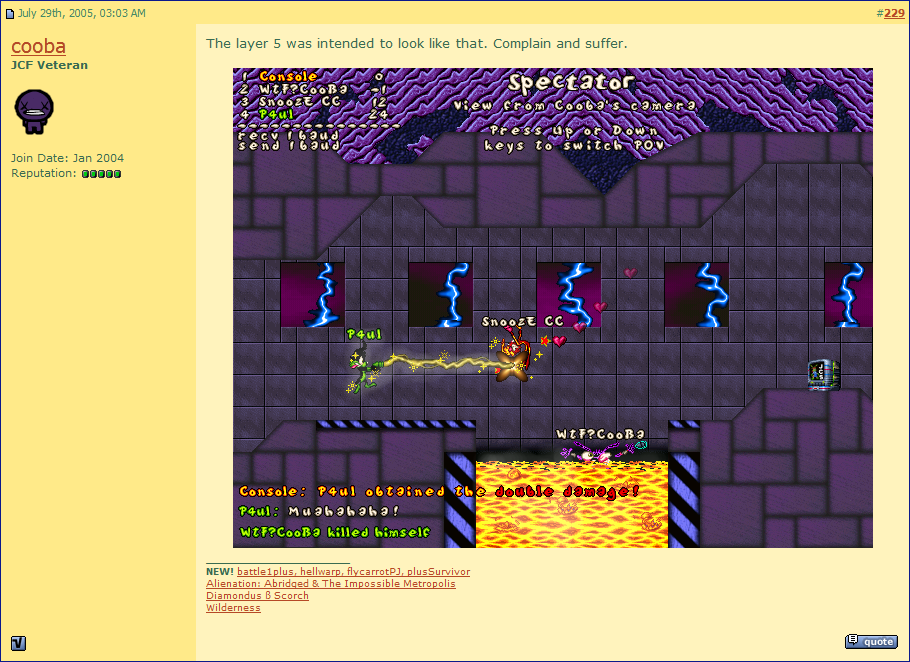
Task: Click the SnoozE CC scoreboard row
Action: pyautogui.click(x=314, y=102)
